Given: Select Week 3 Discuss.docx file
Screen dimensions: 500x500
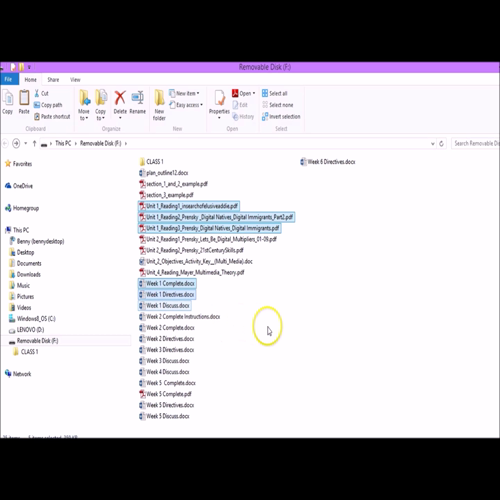Looking at the screenshot, I should [x=164, y=361].
